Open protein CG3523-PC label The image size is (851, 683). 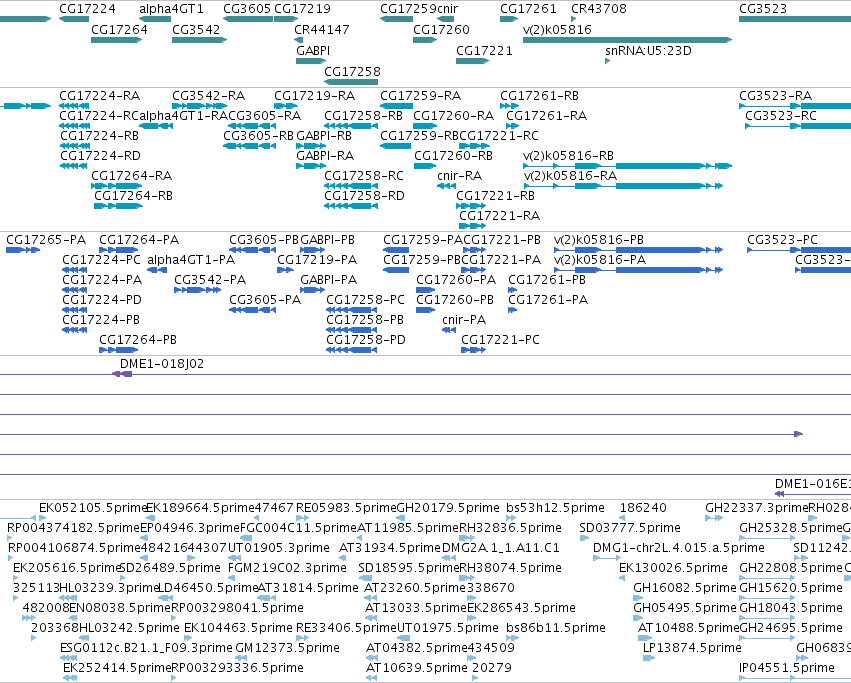click(x=782, y=239)
